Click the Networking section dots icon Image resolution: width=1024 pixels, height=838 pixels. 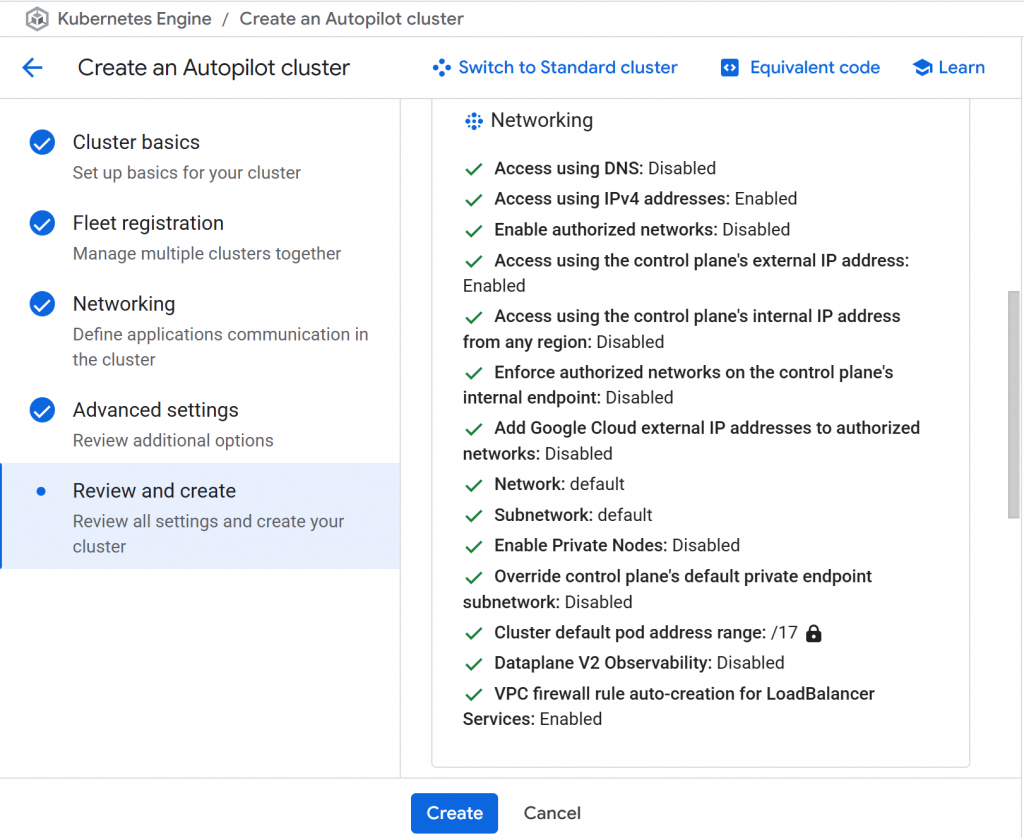pyautogui.click(x=474, y=121)
